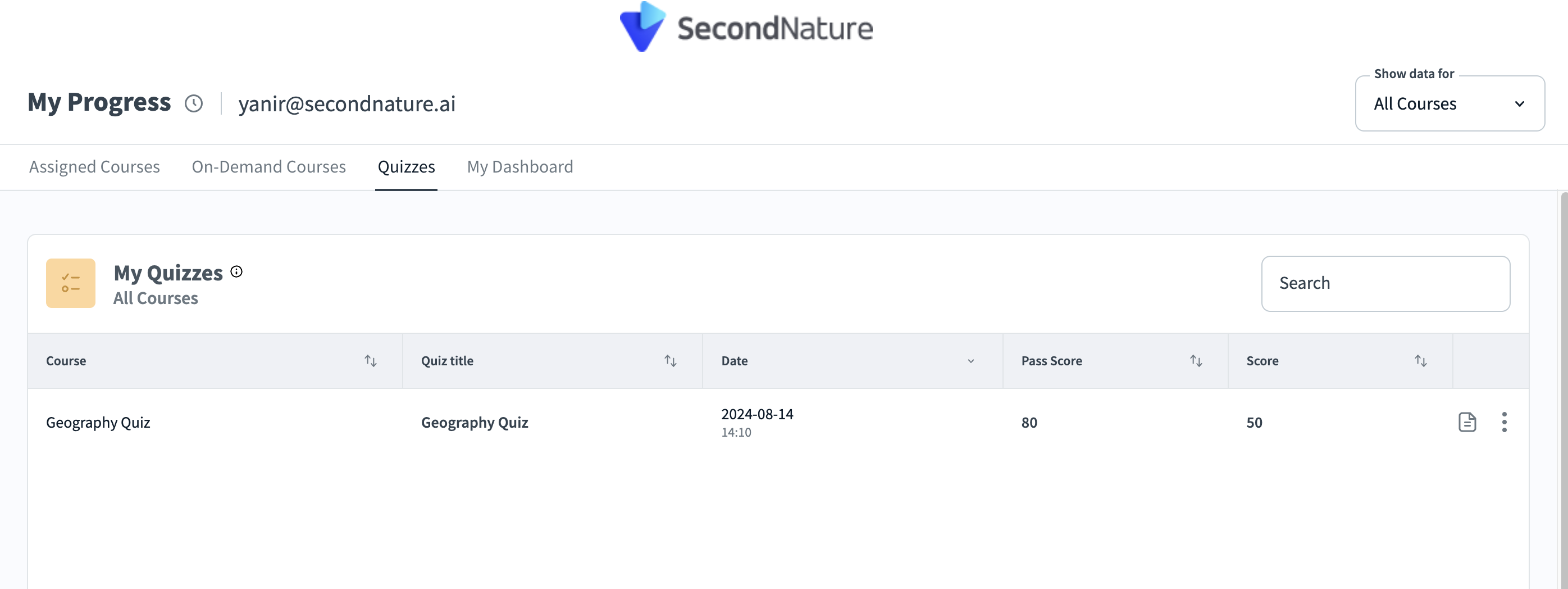Image resolution: width=1568 pixels, height=589 pixels.
Task: Sort the table by Quiz title
Action: pos(670,361)
